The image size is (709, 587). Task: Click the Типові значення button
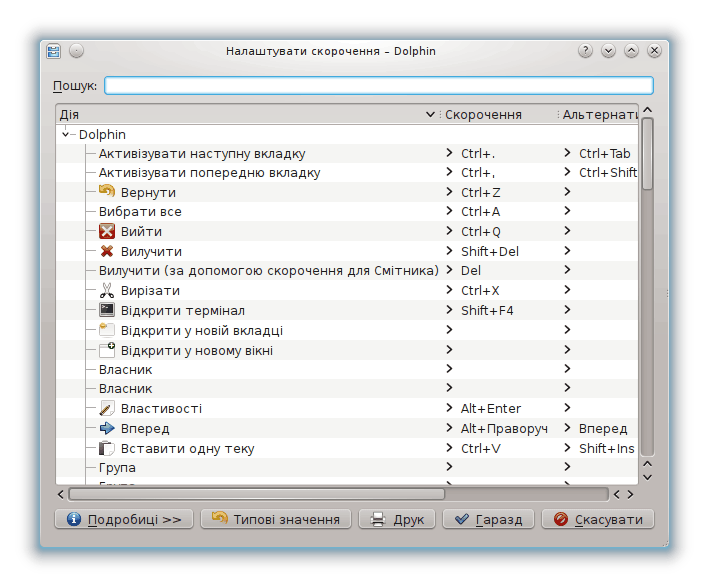276,519
